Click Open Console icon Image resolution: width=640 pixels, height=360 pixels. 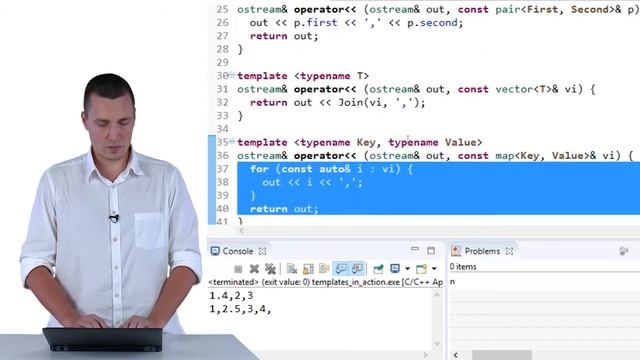(421, 269)
